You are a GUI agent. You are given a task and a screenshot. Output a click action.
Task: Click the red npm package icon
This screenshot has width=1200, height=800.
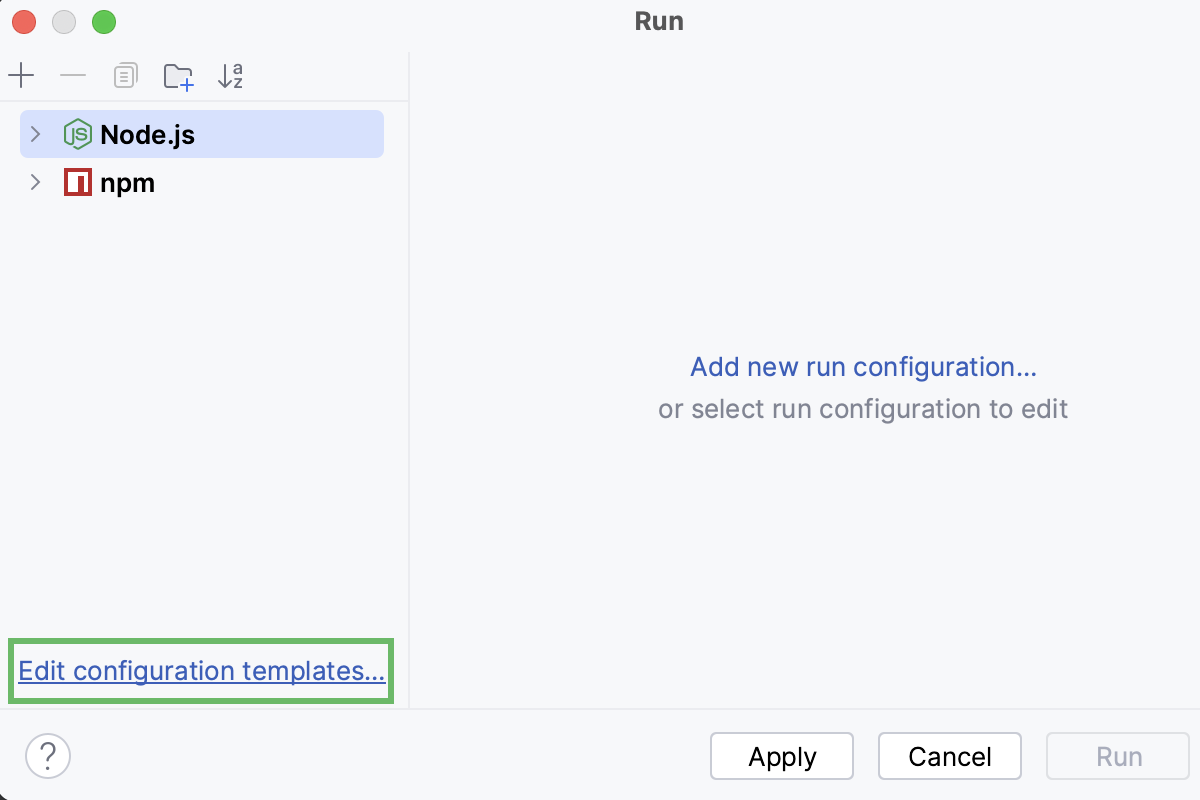(77, 182)
